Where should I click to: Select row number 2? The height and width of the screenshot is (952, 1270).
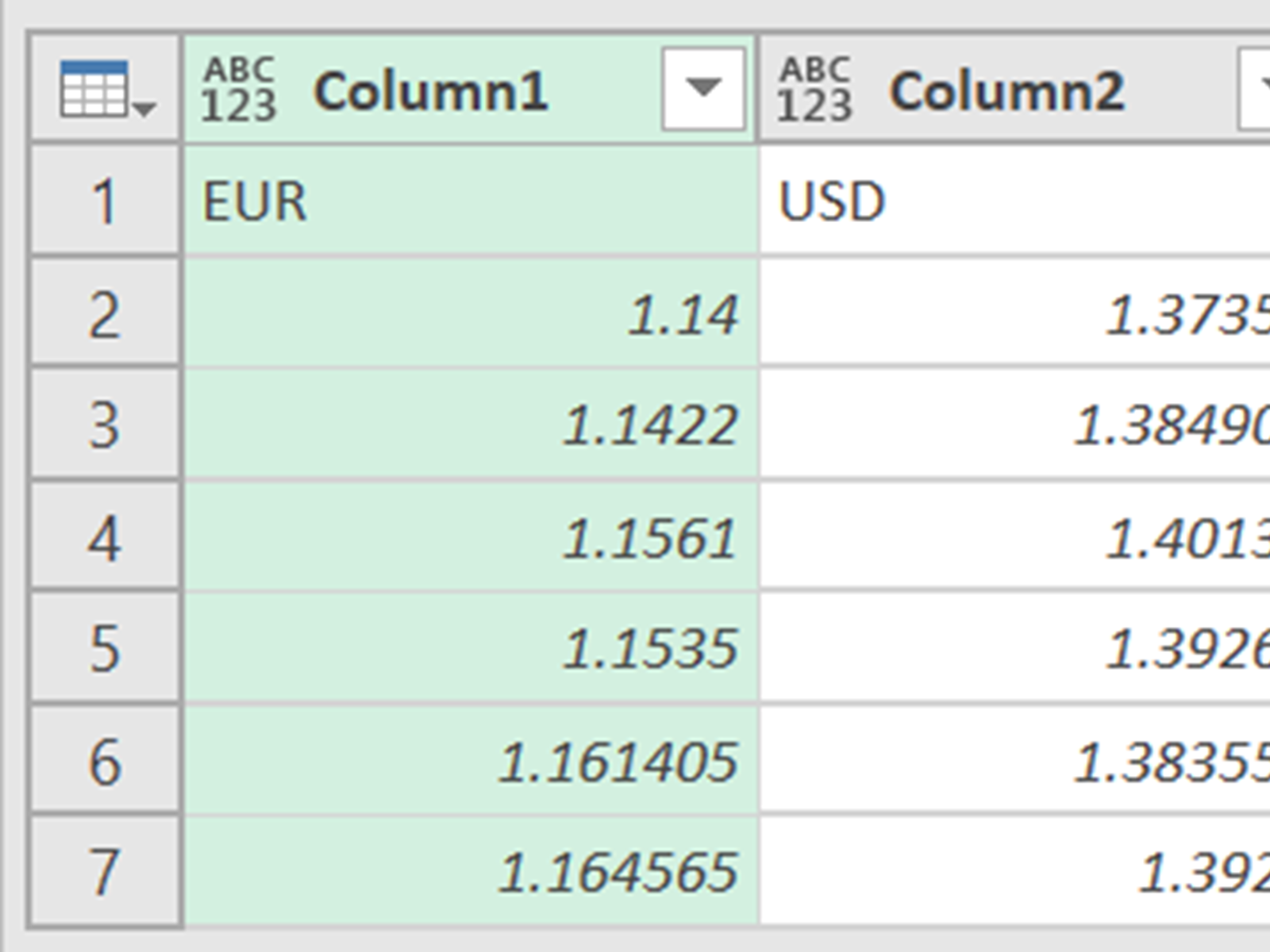coord(105,314)
